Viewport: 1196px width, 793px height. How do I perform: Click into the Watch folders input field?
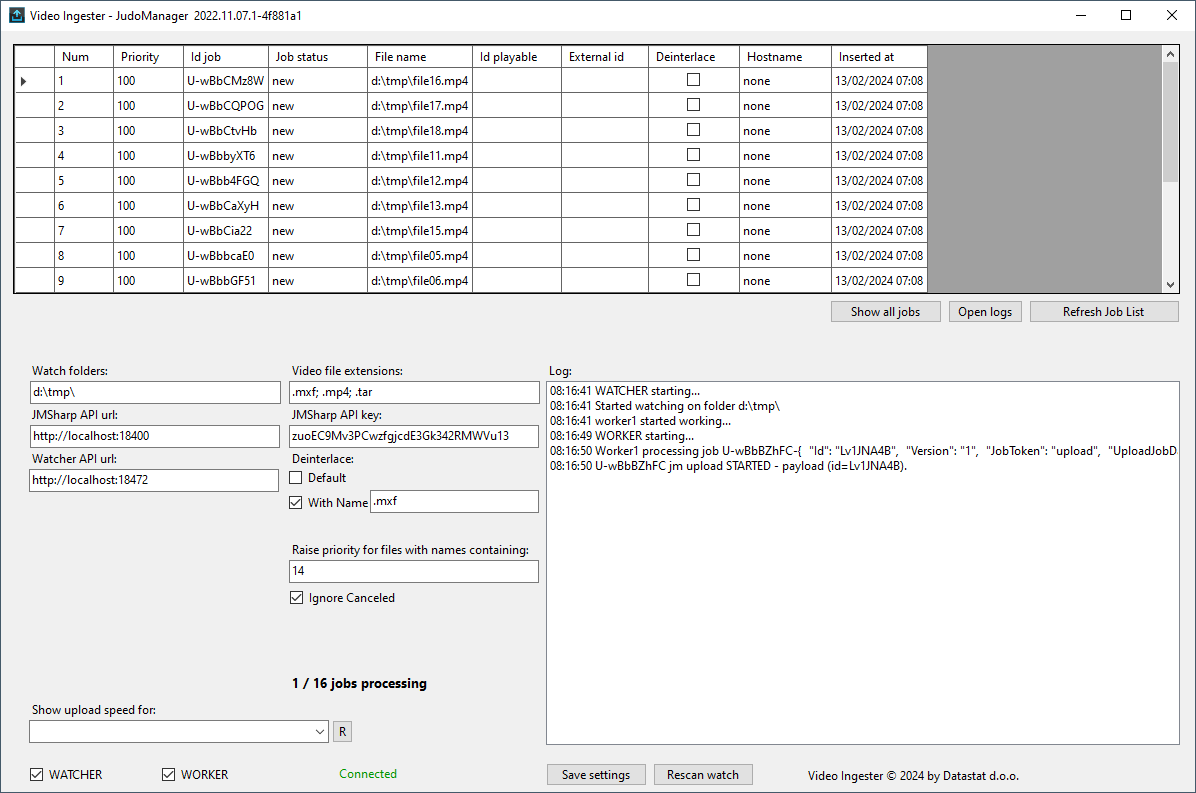coord(155,392)
